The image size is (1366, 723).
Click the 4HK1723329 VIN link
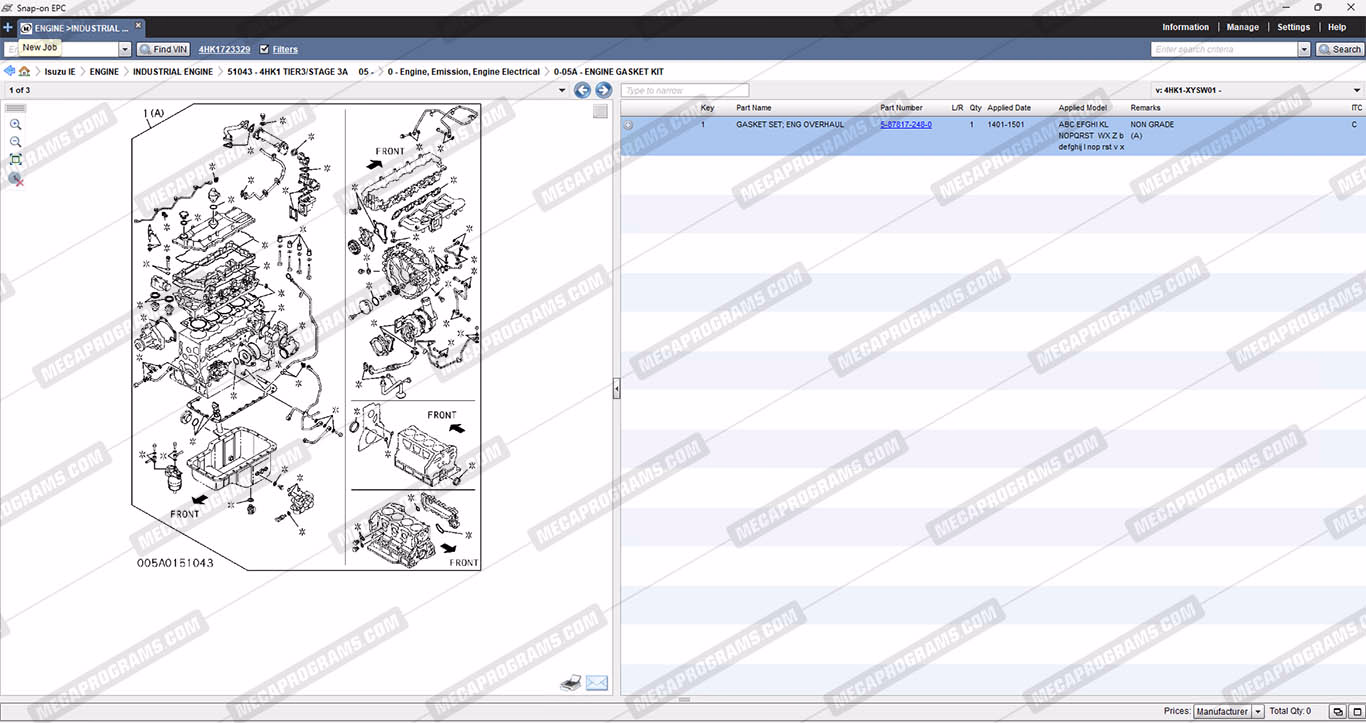[224, 49]
